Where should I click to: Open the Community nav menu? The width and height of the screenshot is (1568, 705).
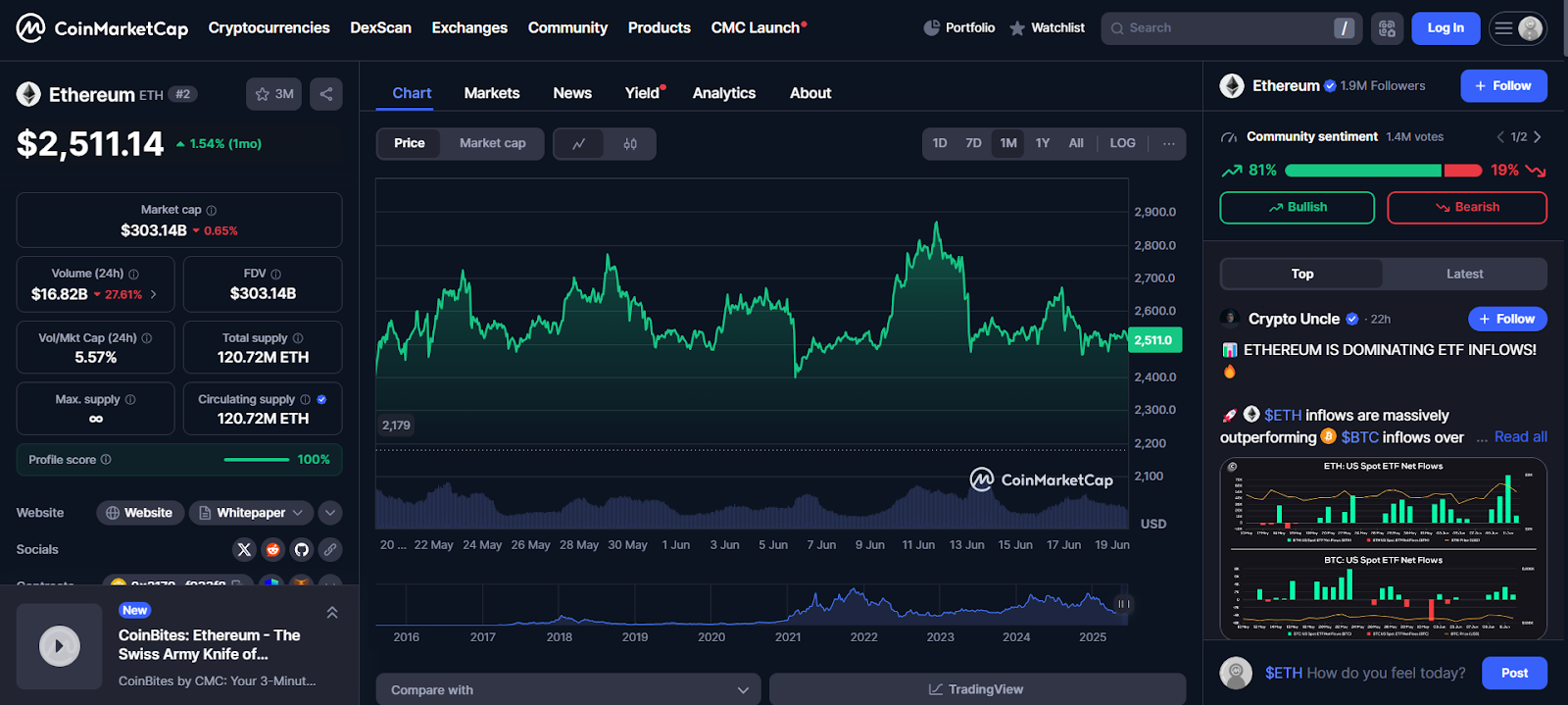coord(567,27)
